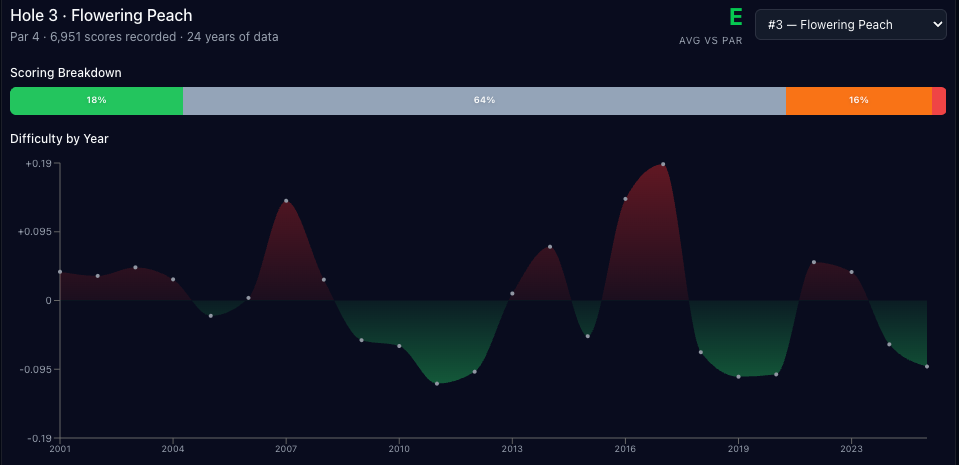Click the green 18% scoring segment
The image size is (959, 465).
coord(96,101)
